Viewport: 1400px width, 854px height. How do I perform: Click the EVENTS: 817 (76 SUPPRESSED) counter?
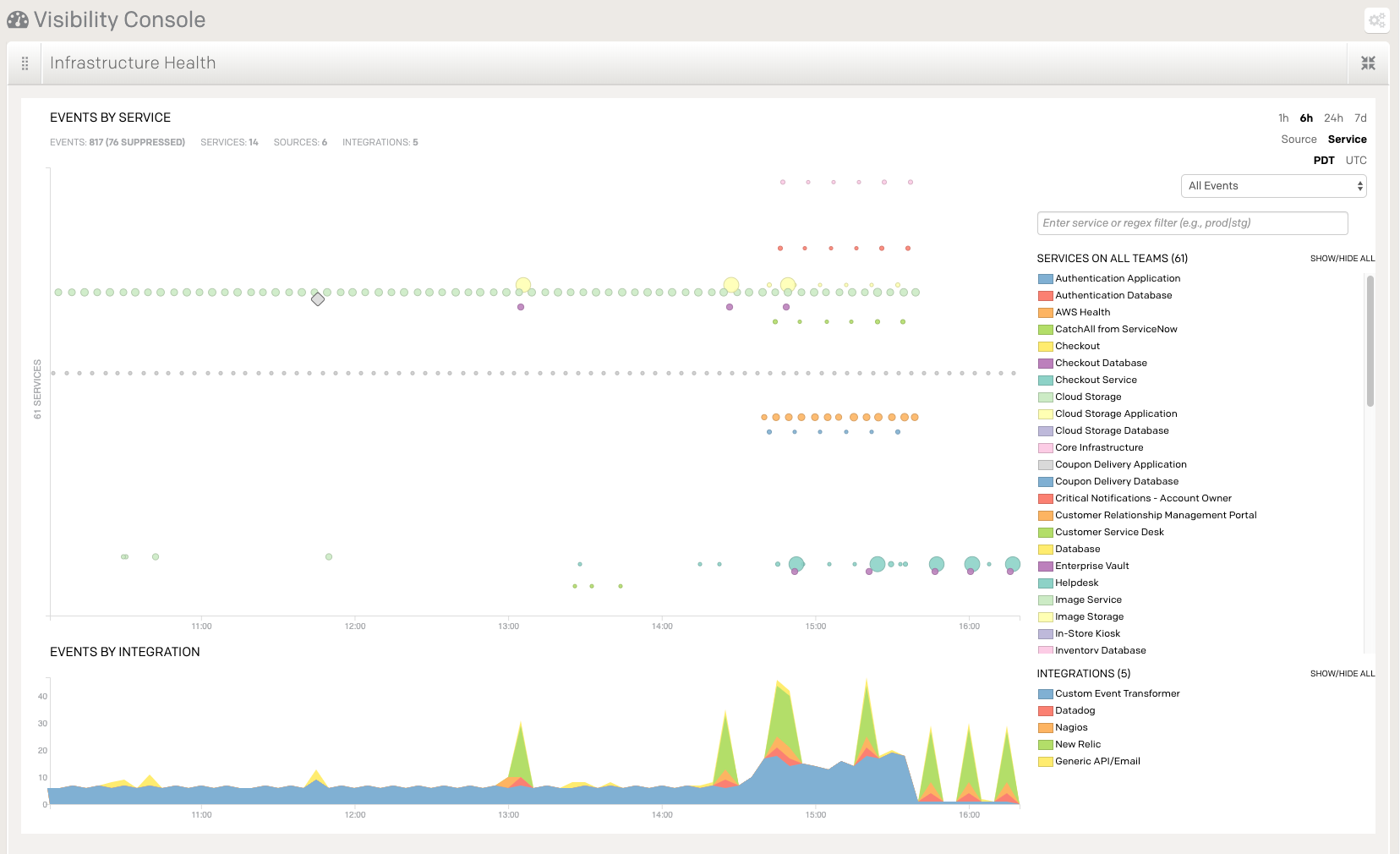[x=118, y=142]
